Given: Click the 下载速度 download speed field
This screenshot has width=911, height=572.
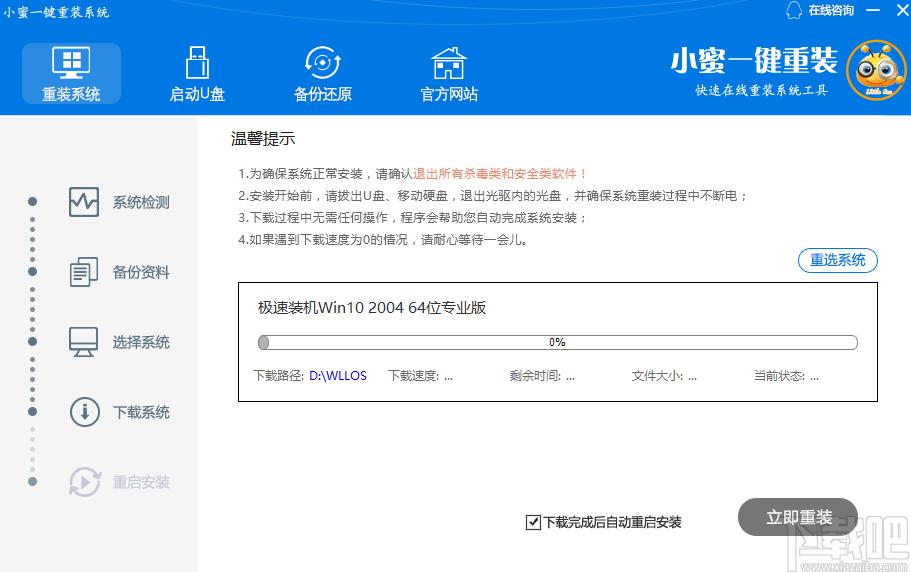Looking at the screenshot, I should [421, 376].
